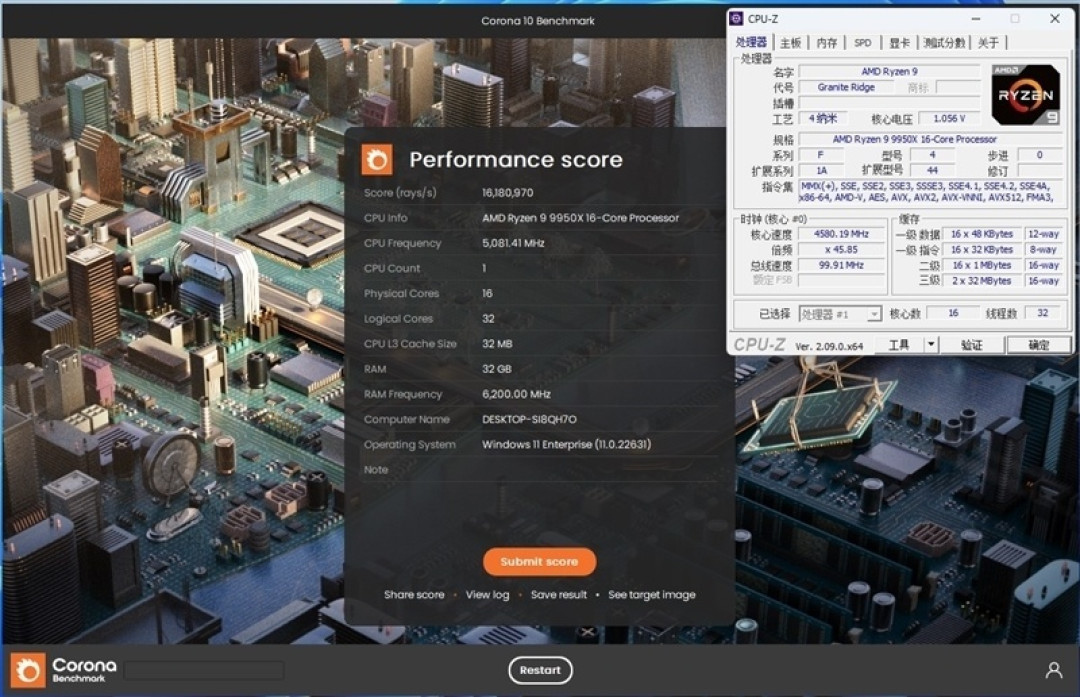Click the 三级 cache value 2 x 32 MBytes
Screen dimensions: 1080x697
[x=982, y=281]
